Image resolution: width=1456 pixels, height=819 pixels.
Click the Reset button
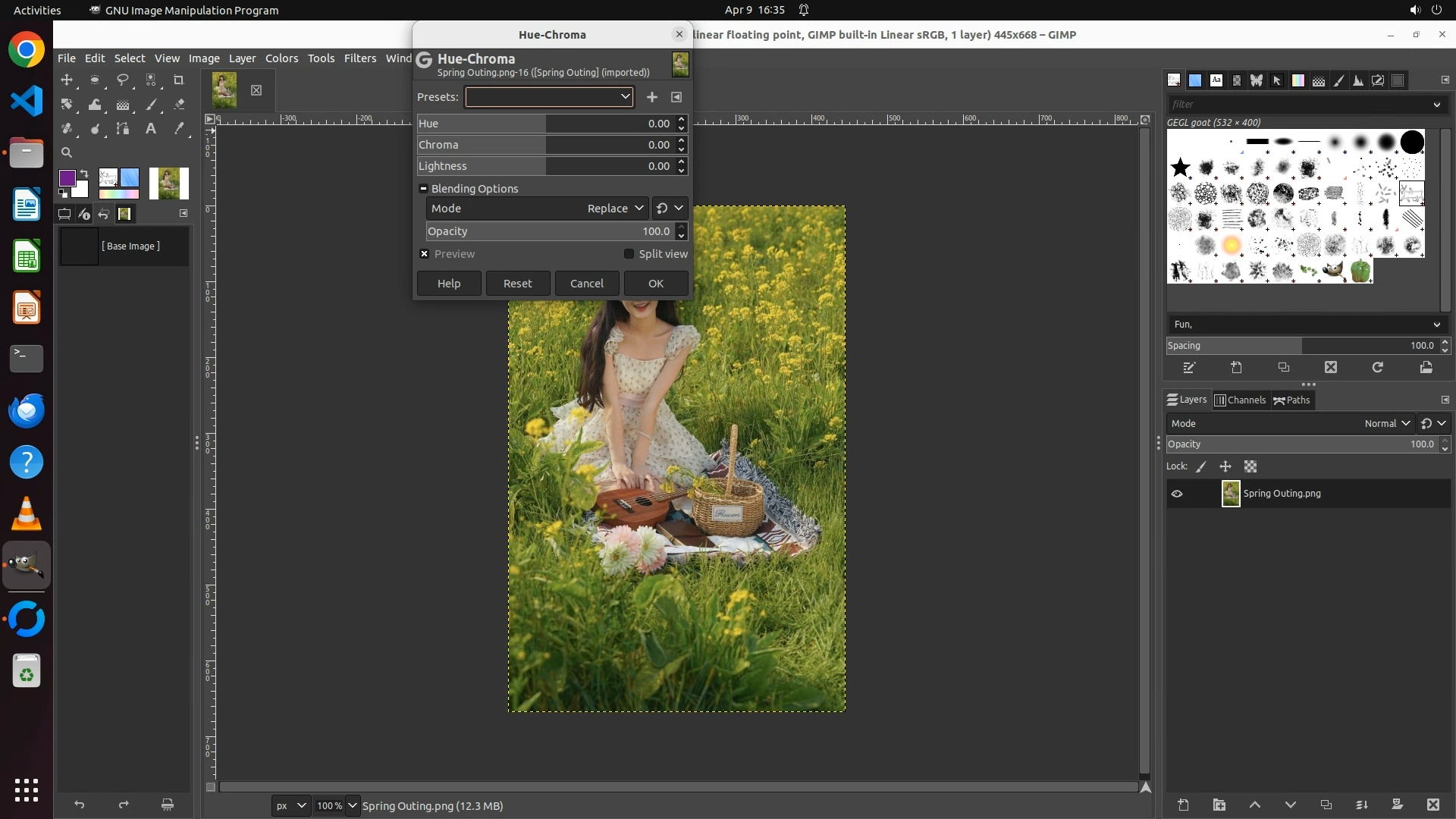518,284
